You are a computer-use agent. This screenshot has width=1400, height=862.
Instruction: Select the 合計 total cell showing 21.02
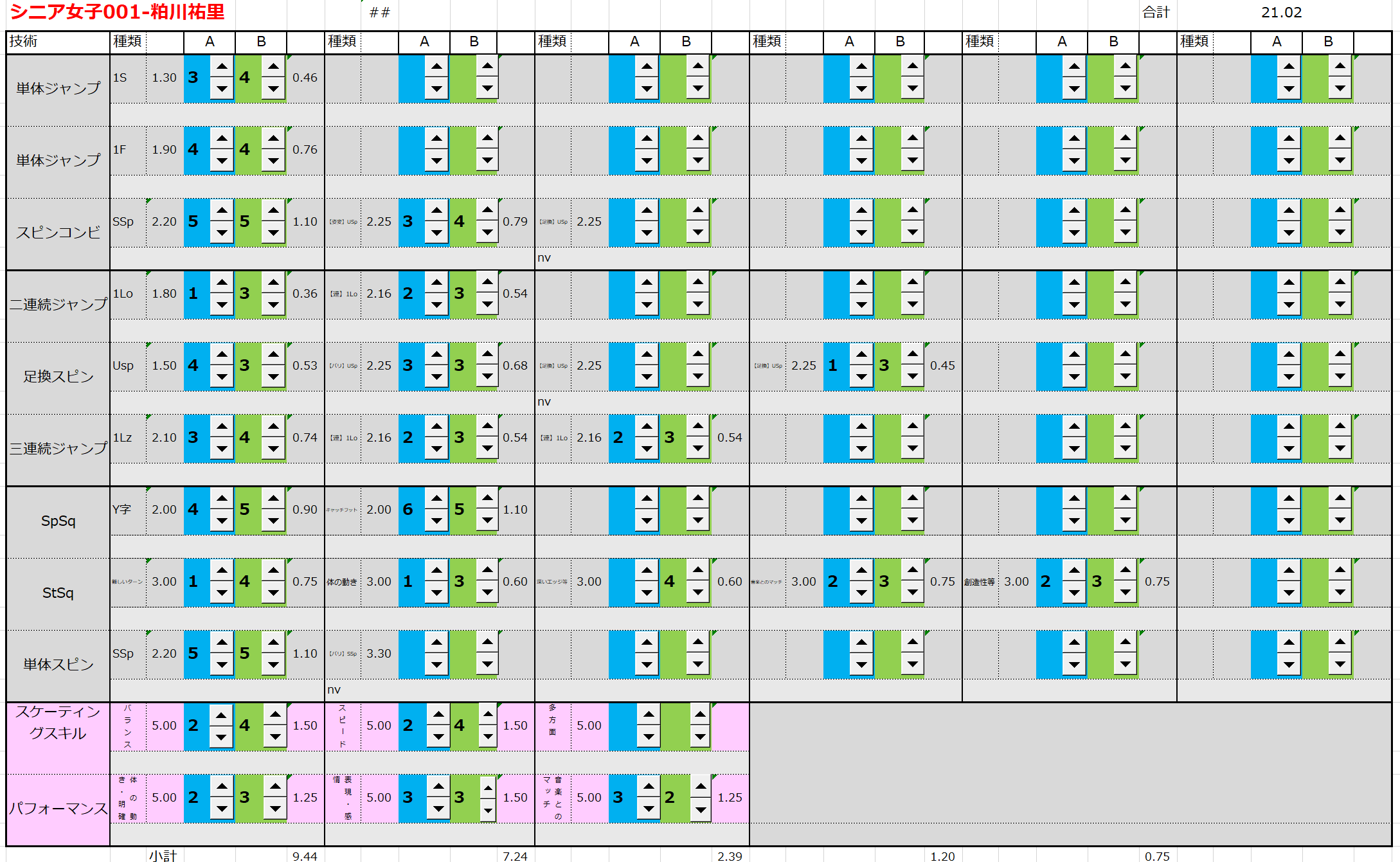pos(1280,12)
